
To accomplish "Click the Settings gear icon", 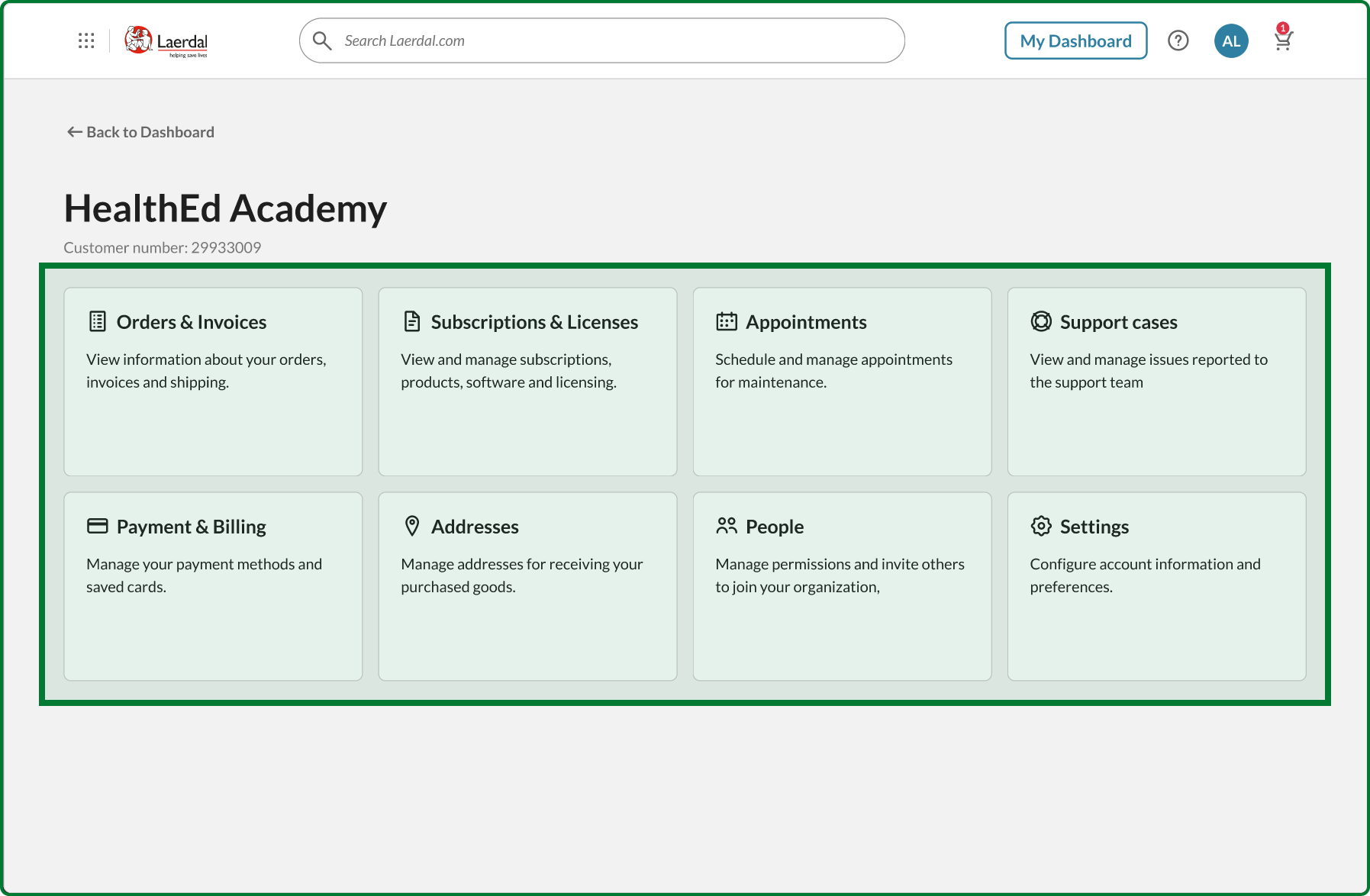I will pyautogui.click(x=1041, y=527).
